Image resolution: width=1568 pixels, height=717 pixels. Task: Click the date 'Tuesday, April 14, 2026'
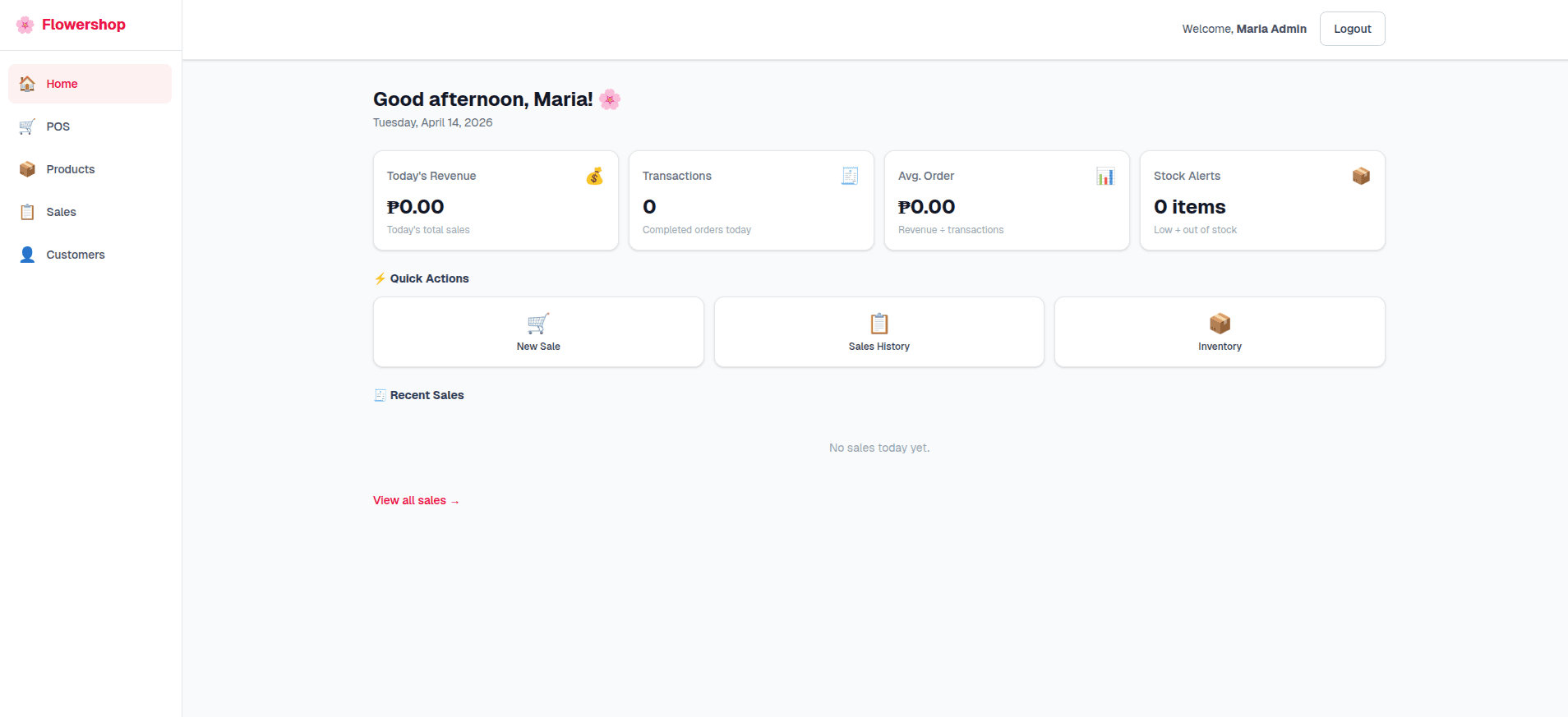(x=433, y=122)
